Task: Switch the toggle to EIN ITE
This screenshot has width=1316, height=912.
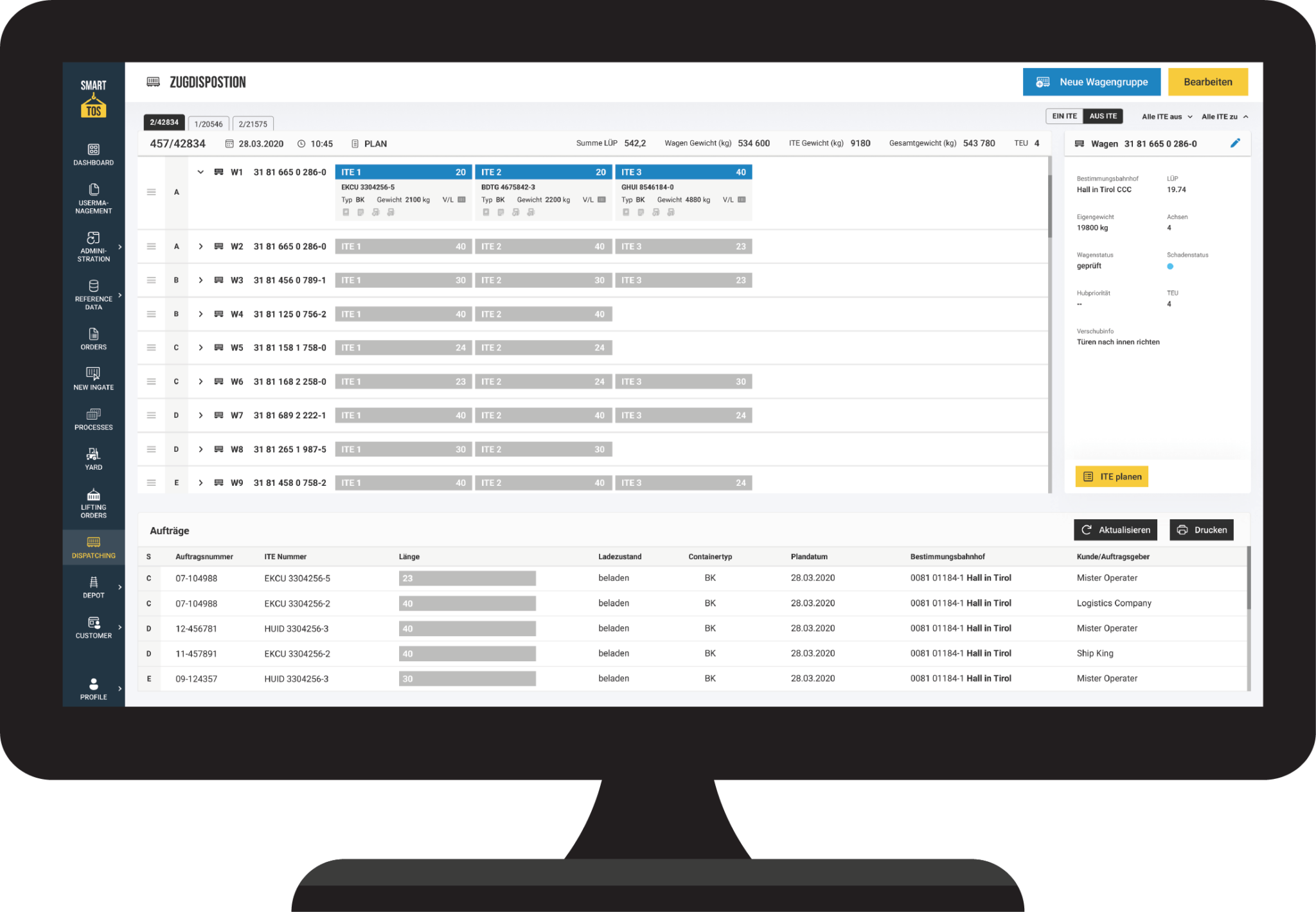Action: coord(1064,116)
